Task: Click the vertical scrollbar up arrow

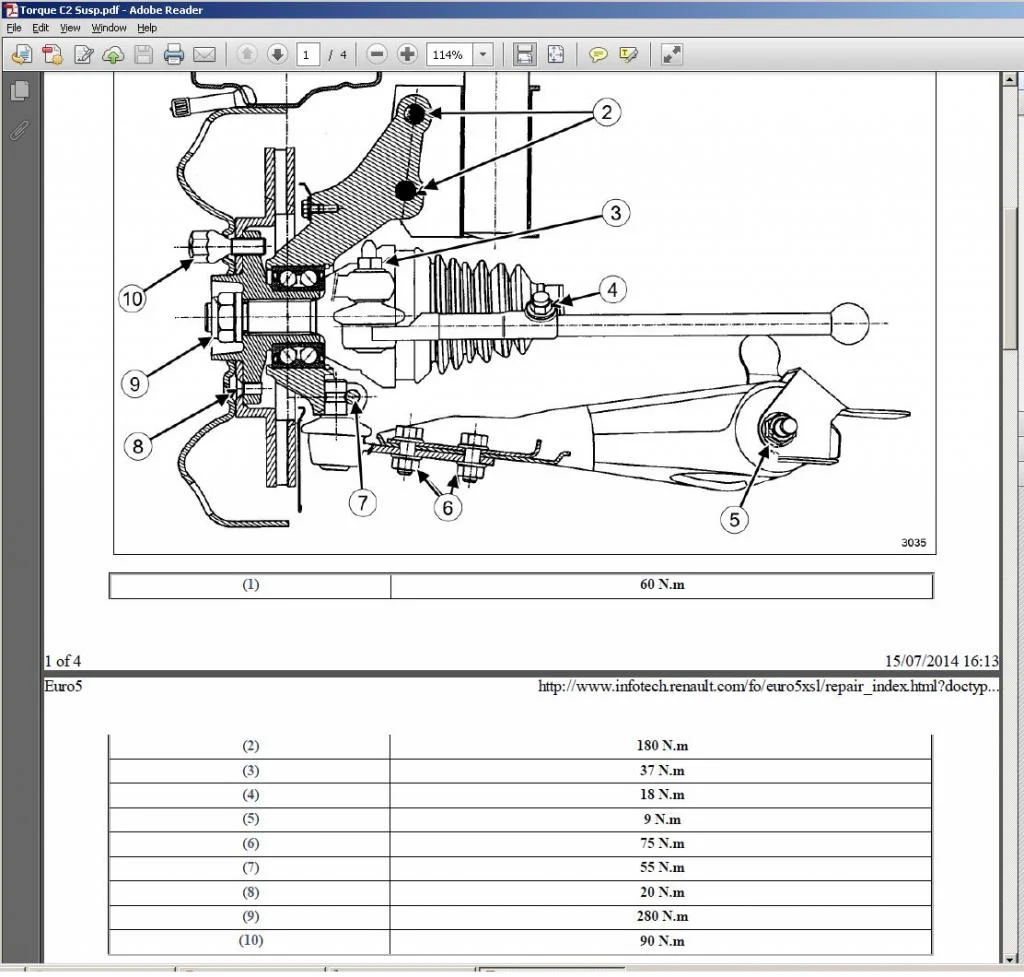Action: [x=1010, y=80]
